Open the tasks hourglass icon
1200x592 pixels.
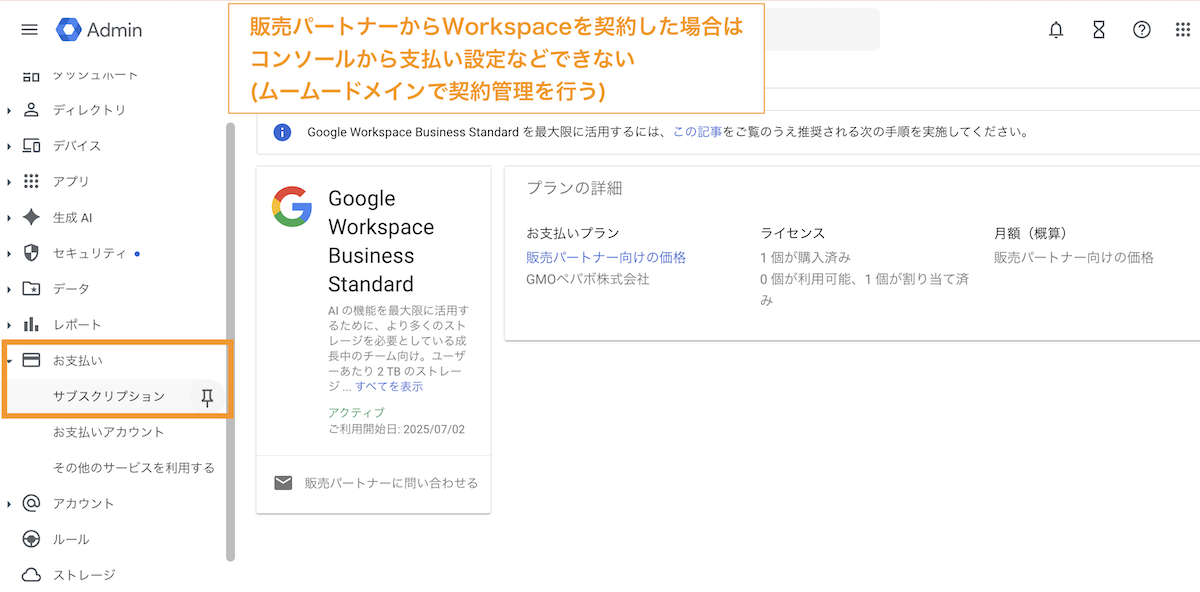click(x=1099, y=30)
